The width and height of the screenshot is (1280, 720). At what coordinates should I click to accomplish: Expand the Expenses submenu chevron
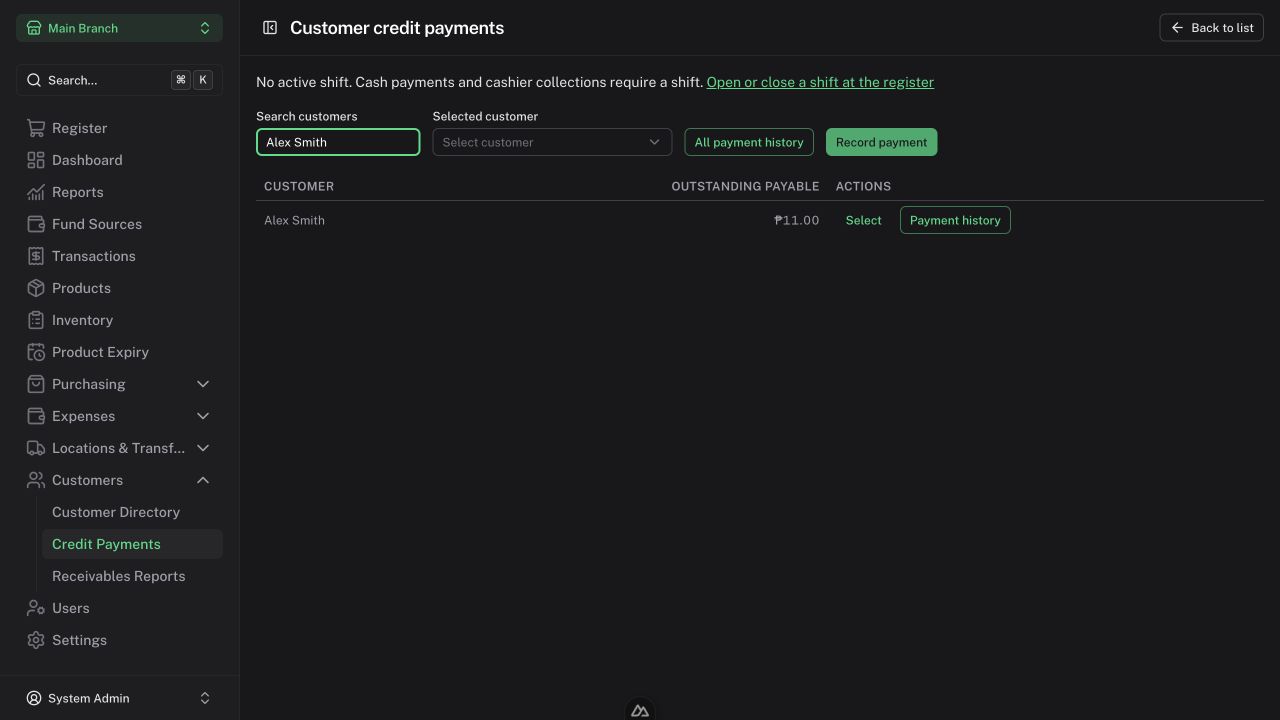tap(203, 416)
